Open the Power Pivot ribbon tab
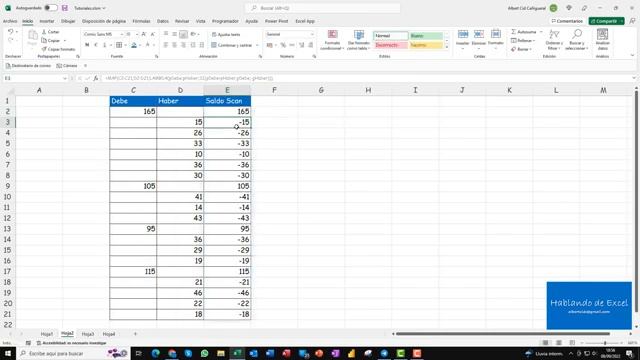This screenshot has width=640, height=360. click(x=276, y=21)
